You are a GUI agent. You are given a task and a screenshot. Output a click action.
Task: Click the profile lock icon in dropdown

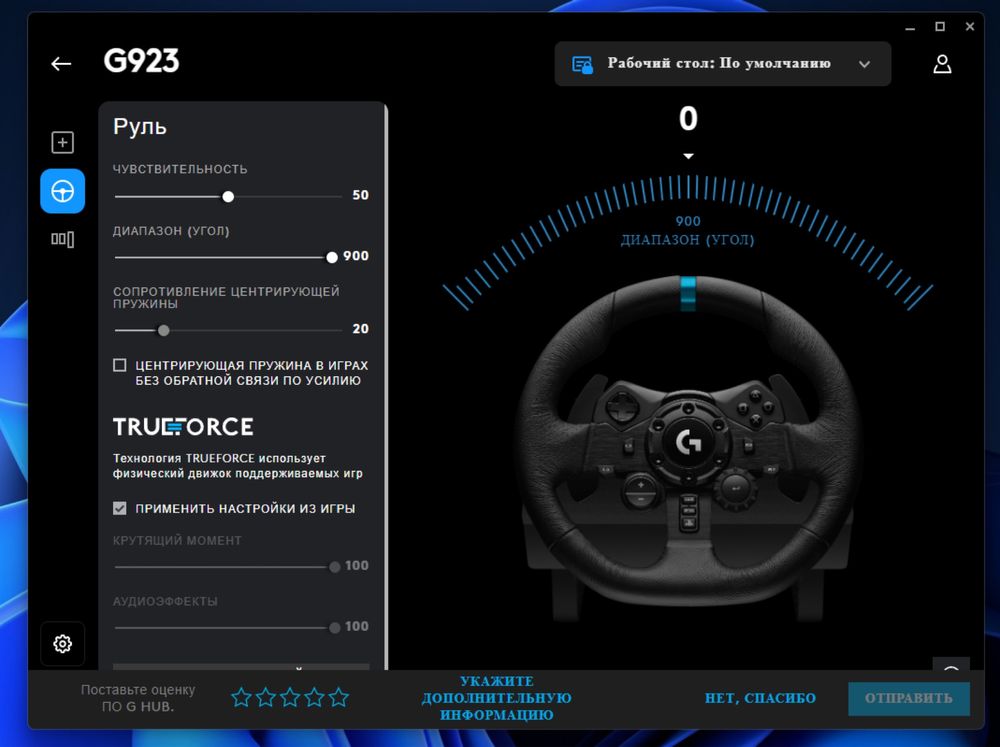pos(582,64)
